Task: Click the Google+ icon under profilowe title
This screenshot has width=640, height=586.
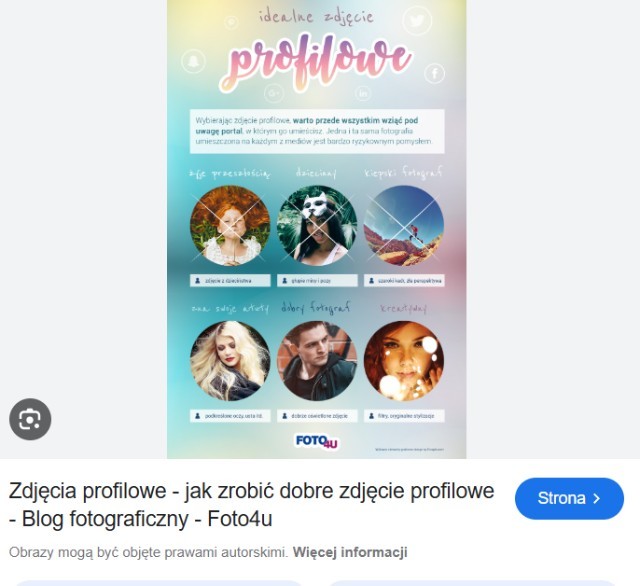Action: pyautogui.click(x=274, y=93)
